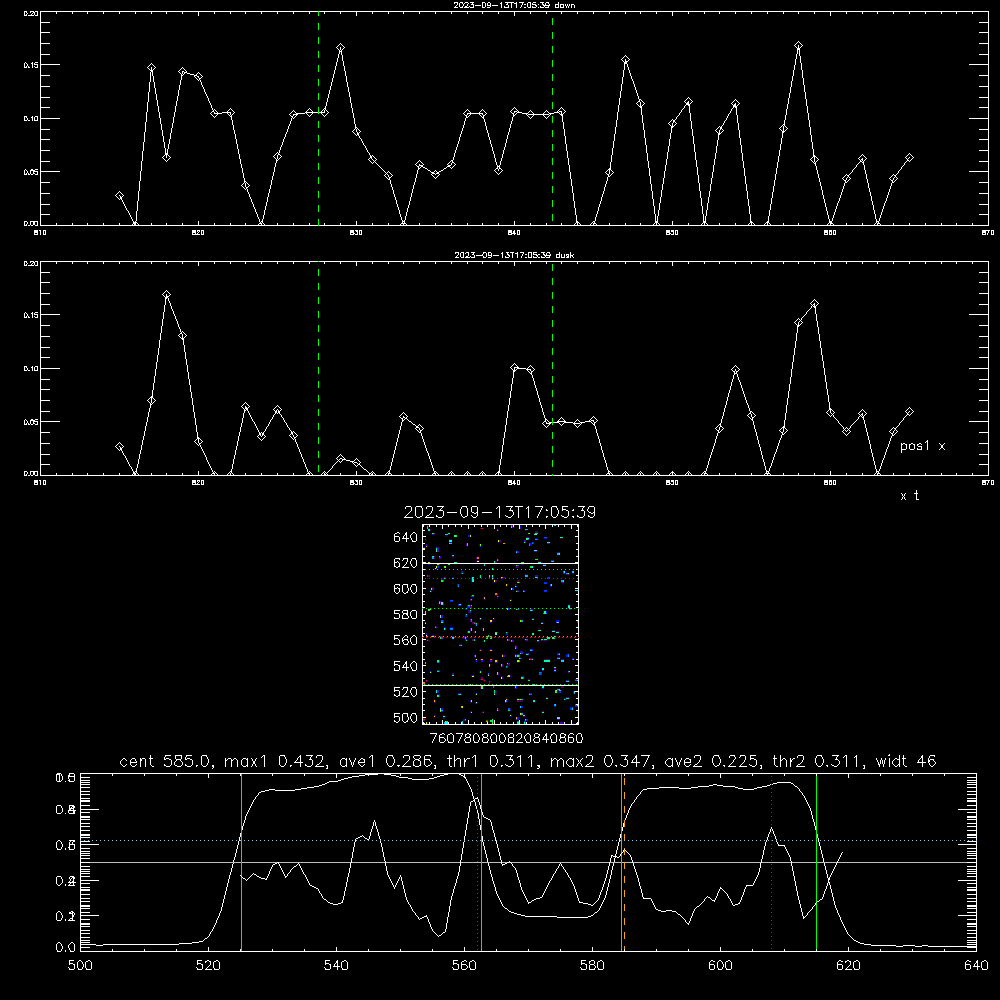The height and width of the screenshot is (1000, 1000).
Task: Click the dusk plot title '2023-09-13T17:05:39 dusk'
Action: click(514, 255)
